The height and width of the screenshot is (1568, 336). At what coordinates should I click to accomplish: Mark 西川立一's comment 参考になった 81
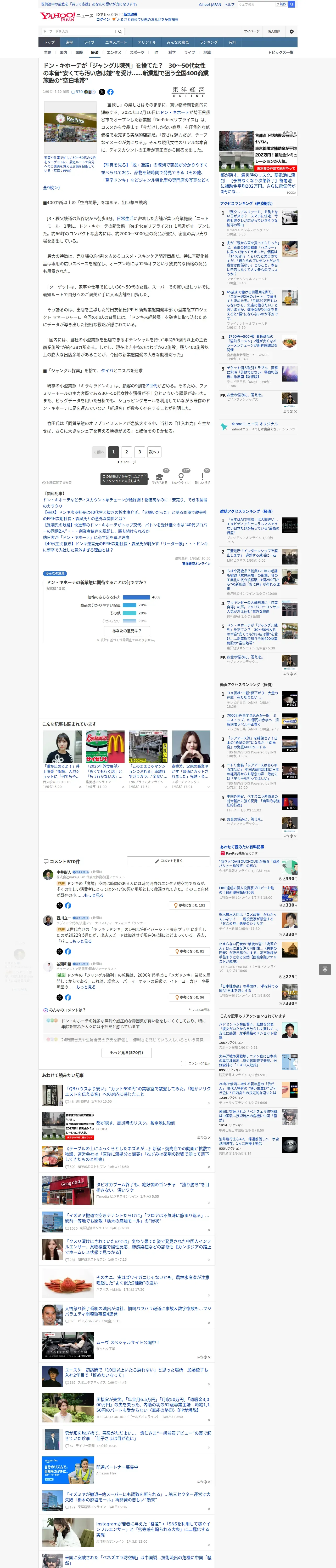point(190,952)
